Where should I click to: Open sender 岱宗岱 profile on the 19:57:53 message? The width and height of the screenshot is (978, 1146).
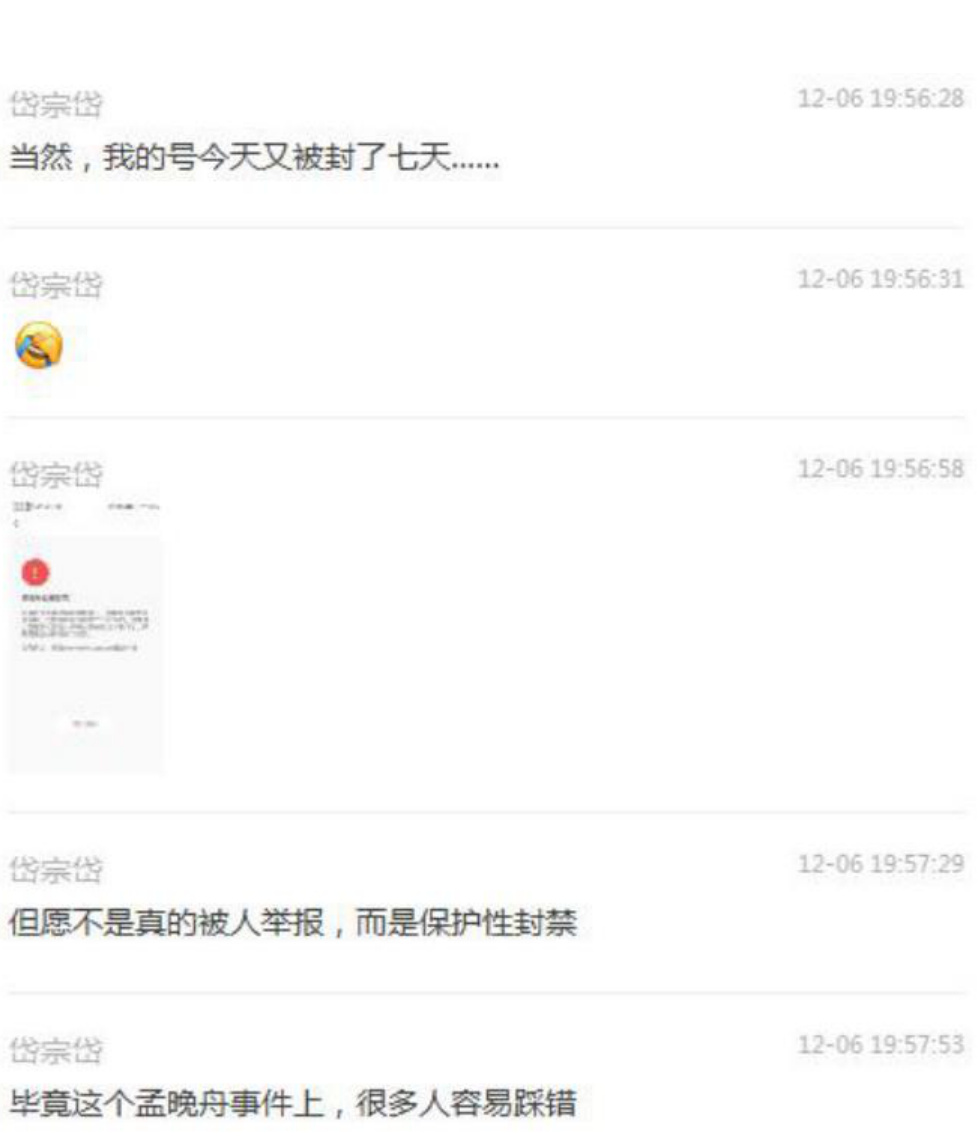[56, 1050]
